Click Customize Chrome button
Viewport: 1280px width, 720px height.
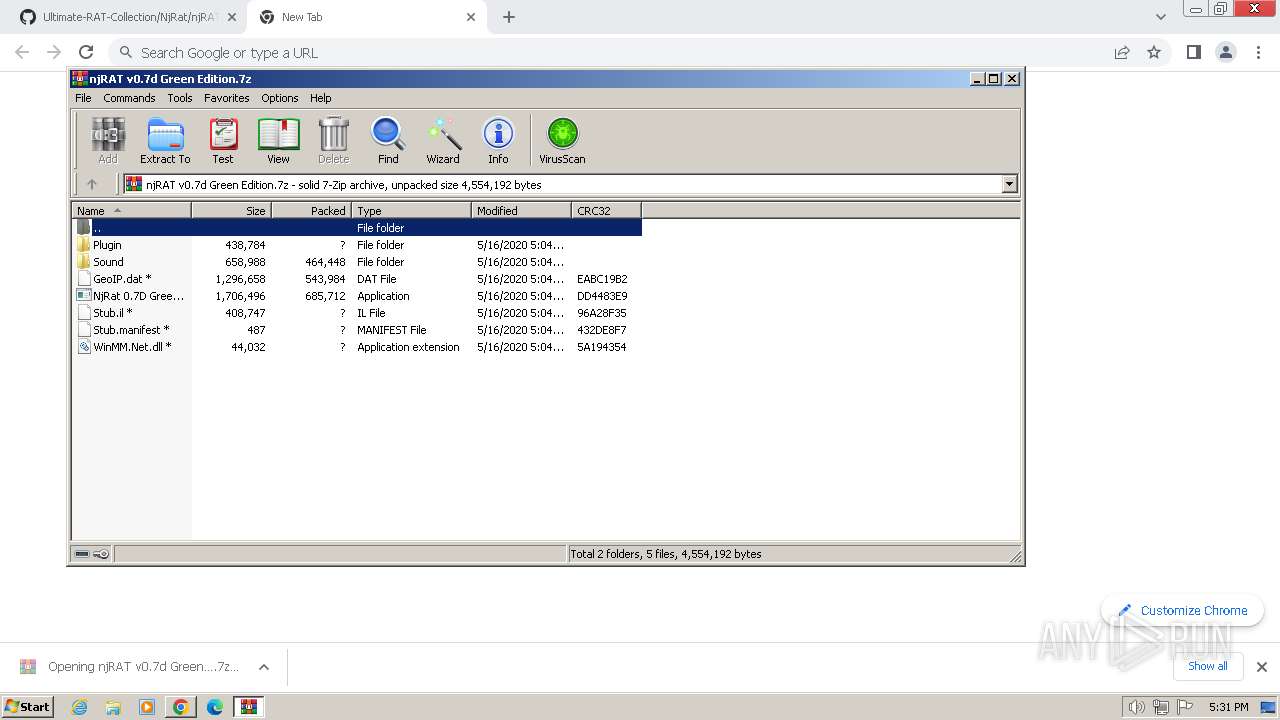pyautogui.click(x=1182, y=610)
